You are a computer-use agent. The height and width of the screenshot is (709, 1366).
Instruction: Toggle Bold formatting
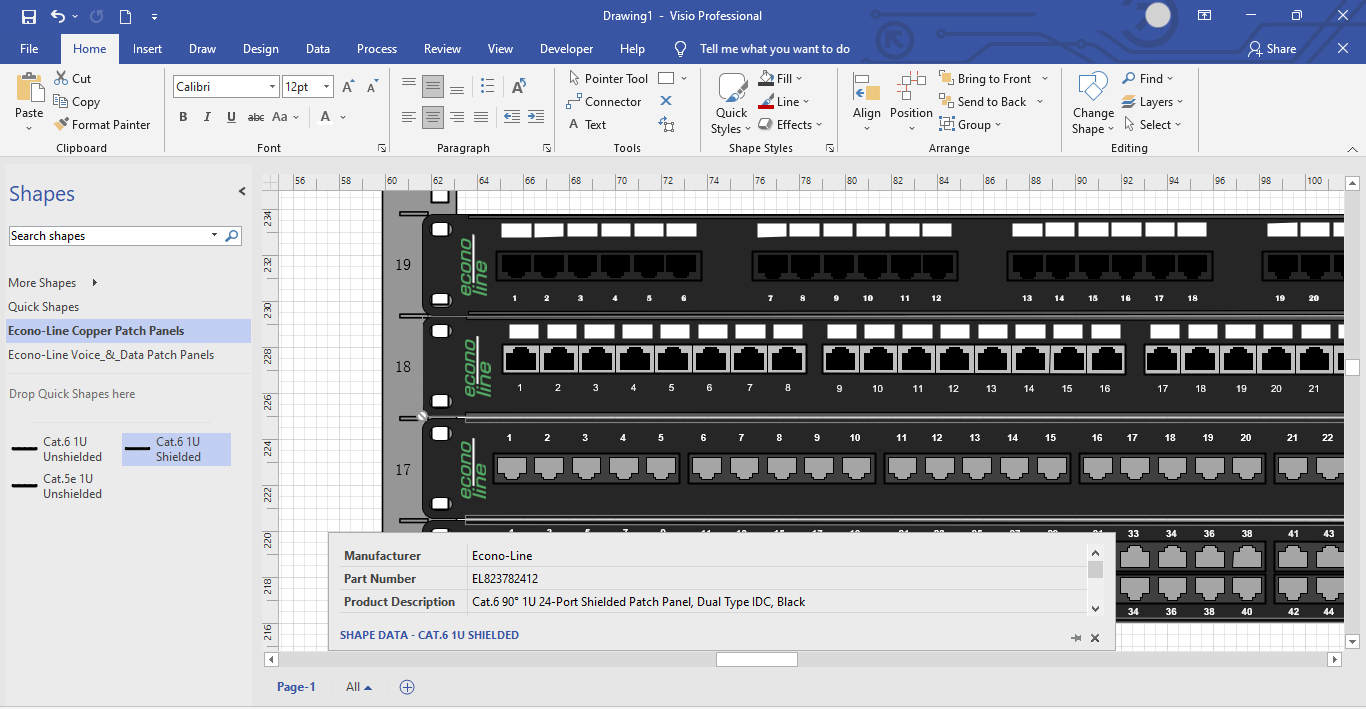pos(183,117)
